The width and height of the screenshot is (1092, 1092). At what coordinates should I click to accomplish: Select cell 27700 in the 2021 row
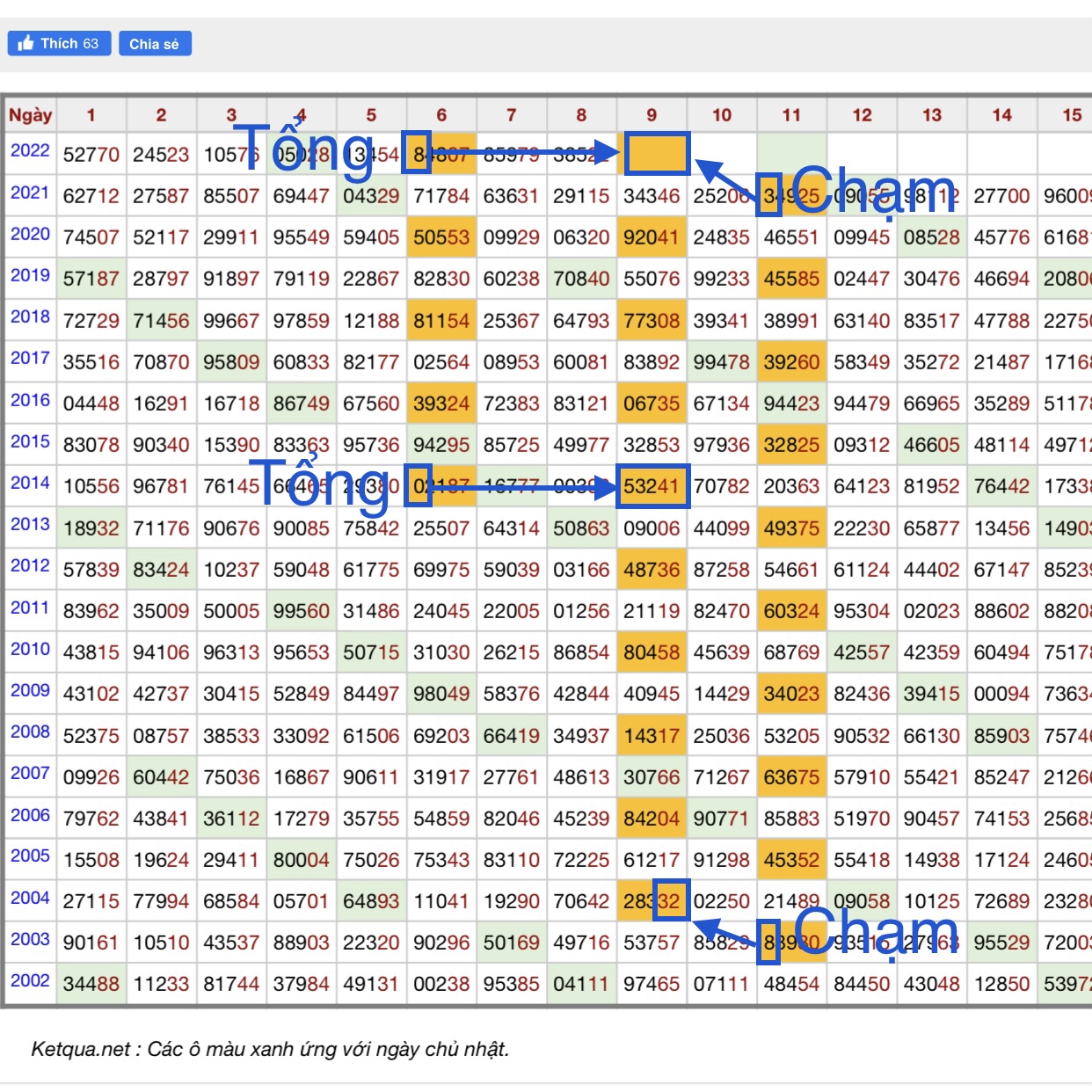(x=1001, y=196)
